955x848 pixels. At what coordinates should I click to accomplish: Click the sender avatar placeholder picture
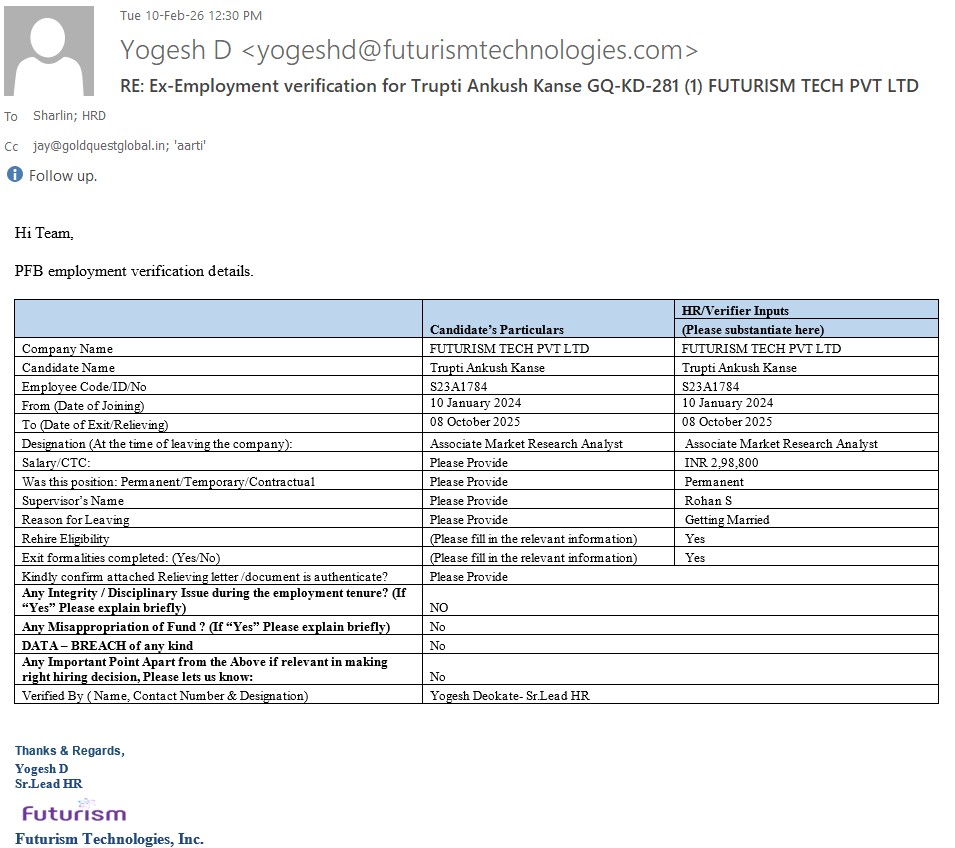[x=49, y=51]
